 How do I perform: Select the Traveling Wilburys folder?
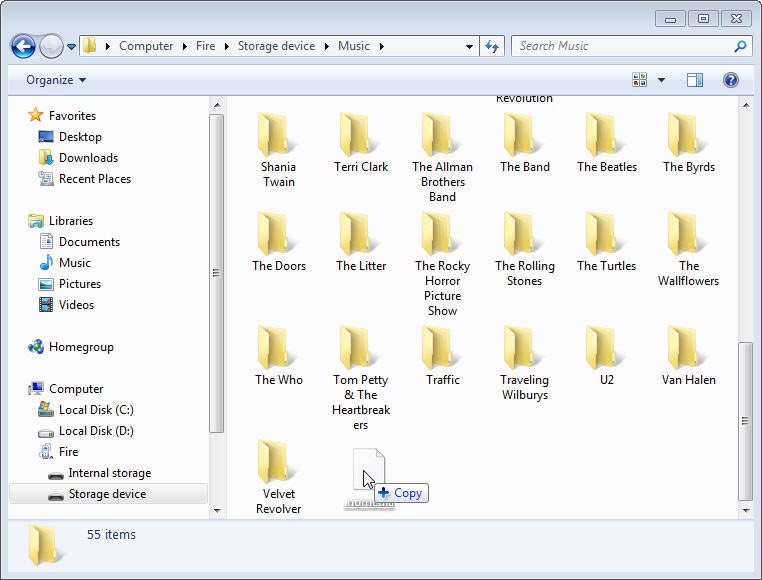pos(524,363)
